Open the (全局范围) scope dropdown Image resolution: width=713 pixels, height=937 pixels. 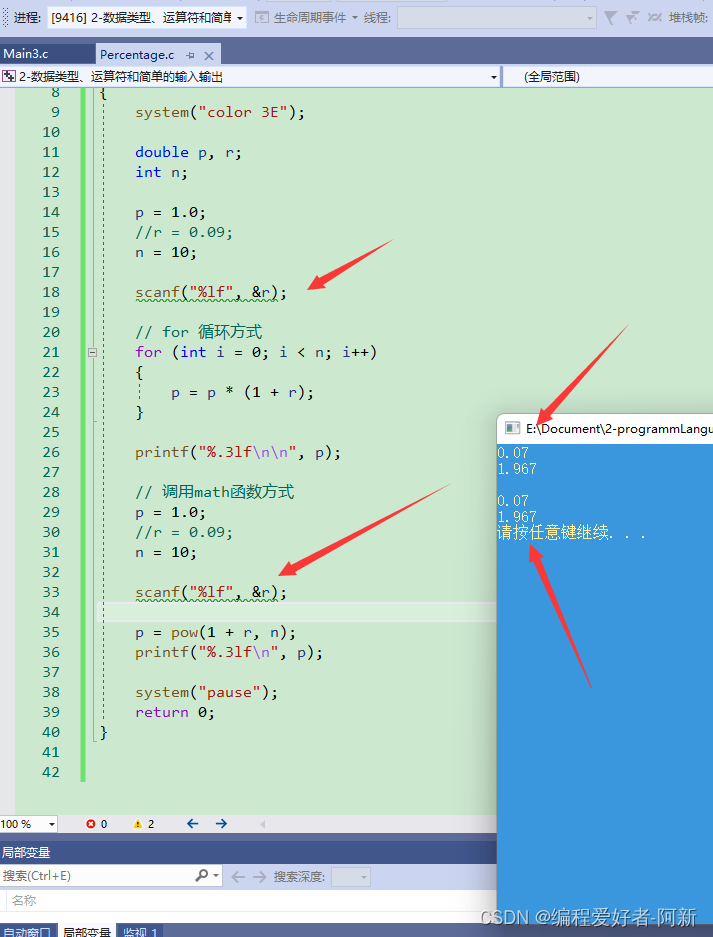tap(608, 76)
